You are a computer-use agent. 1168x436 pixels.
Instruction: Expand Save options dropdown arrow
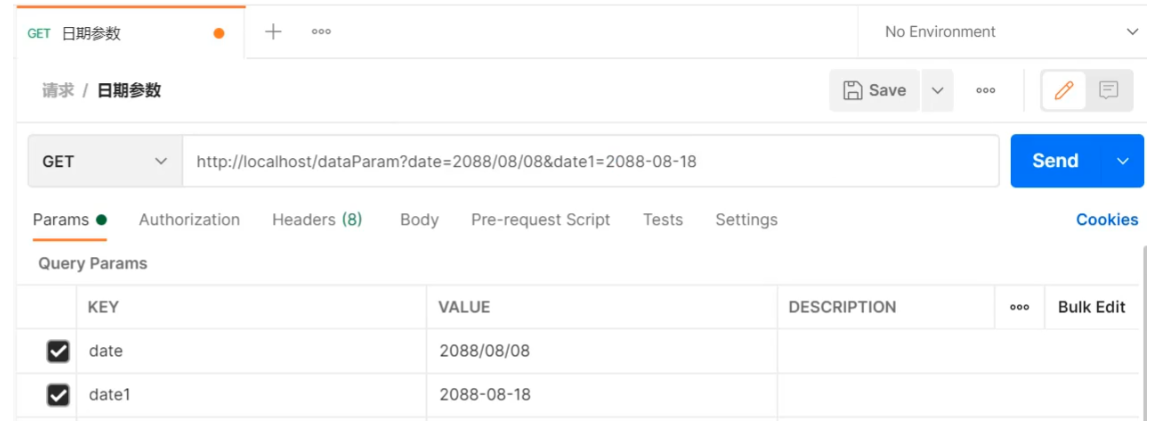coord(938,90)
